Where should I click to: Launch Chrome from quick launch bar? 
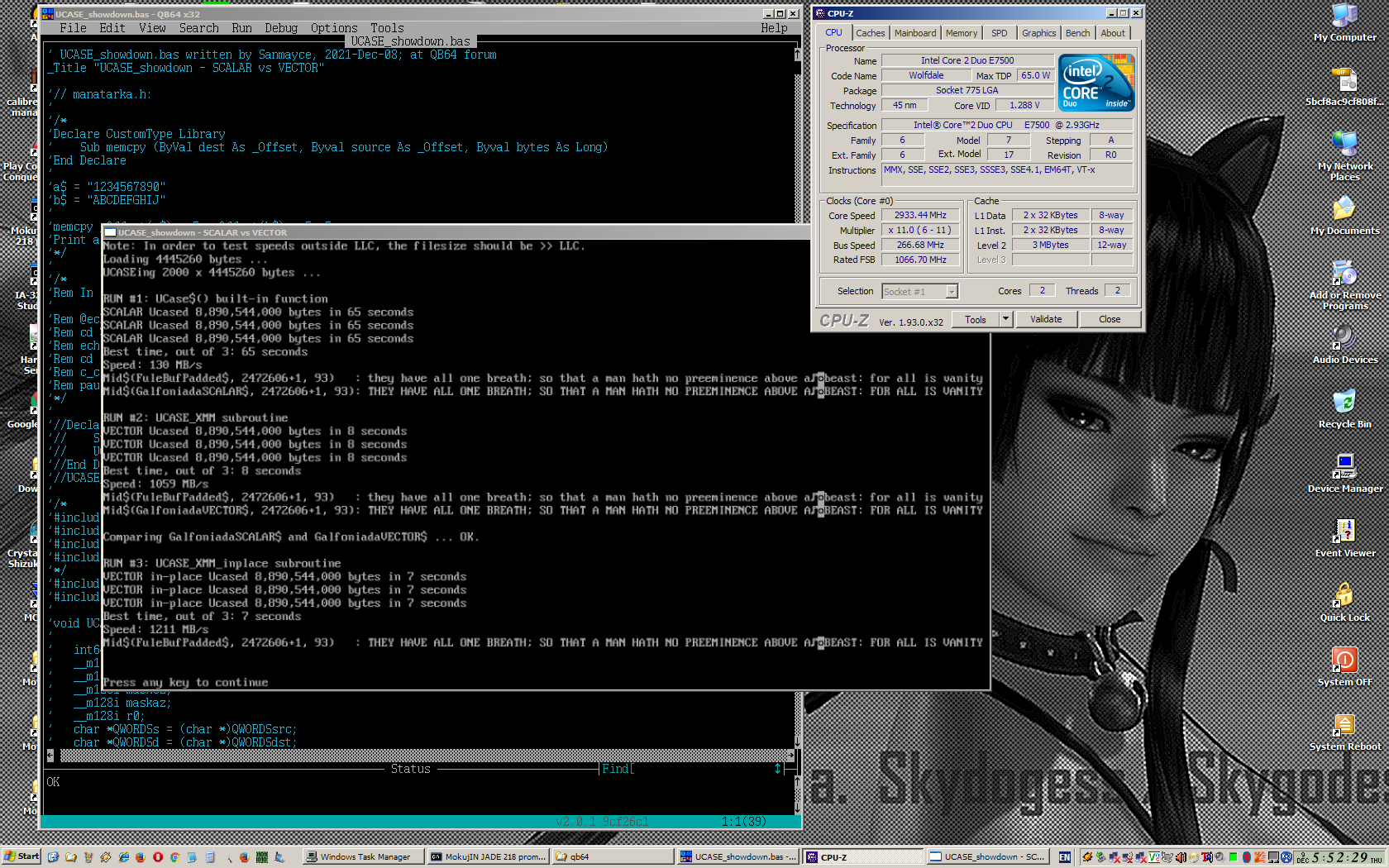coord(175,857)
